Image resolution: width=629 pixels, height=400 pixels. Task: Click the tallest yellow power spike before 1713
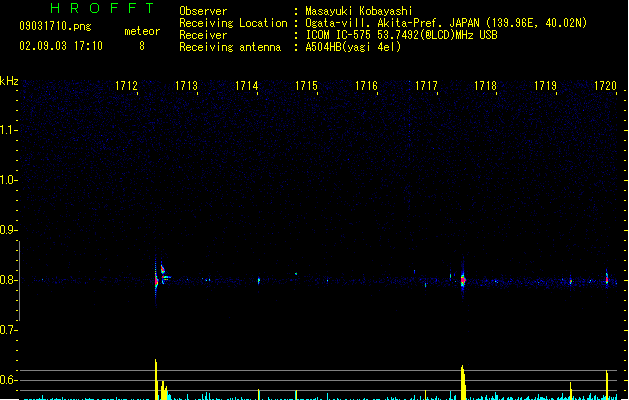pyautogui.click(x=156, y=379)
